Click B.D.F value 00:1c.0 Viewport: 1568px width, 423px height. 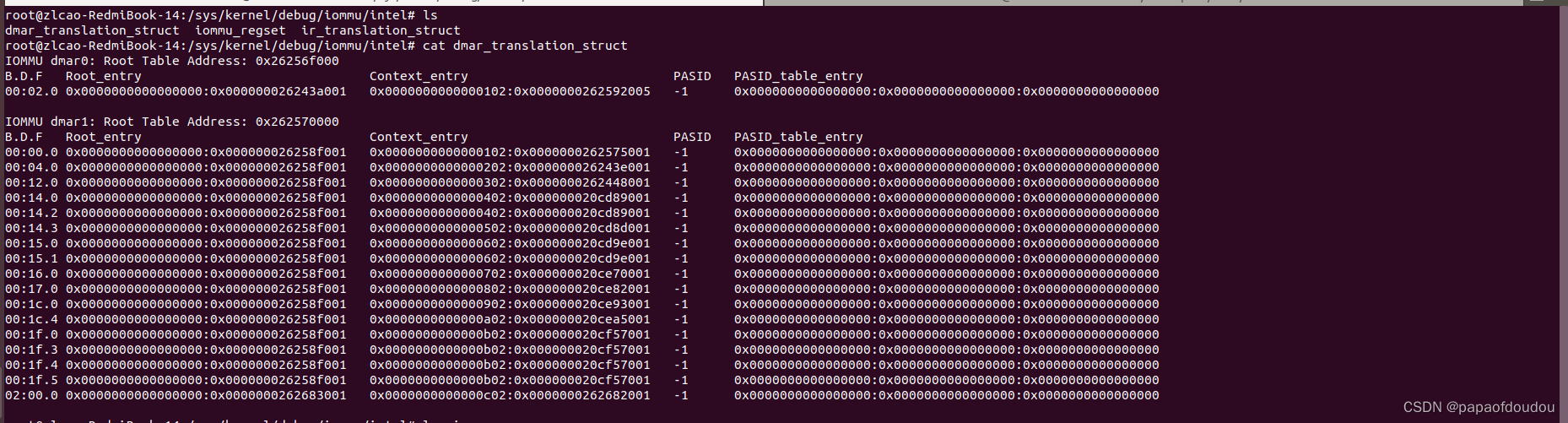pyautogui.click(x=32, y=304)
